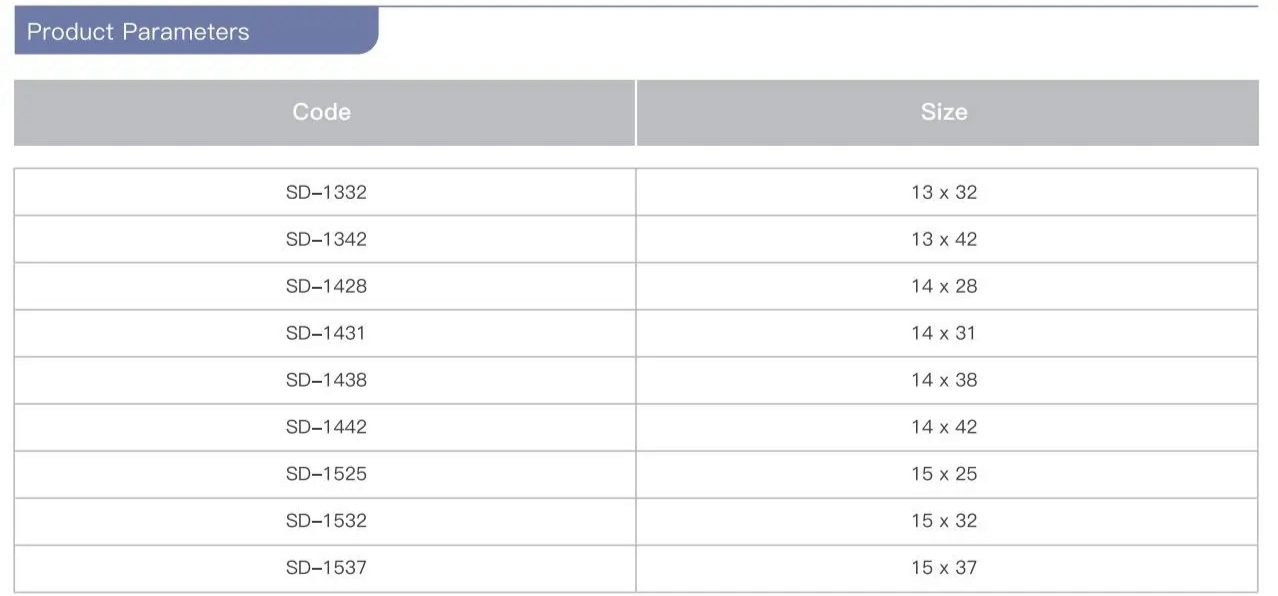Click the 13 x 32 size cell
The image size is (1278, 596).
tap(944, 192)
